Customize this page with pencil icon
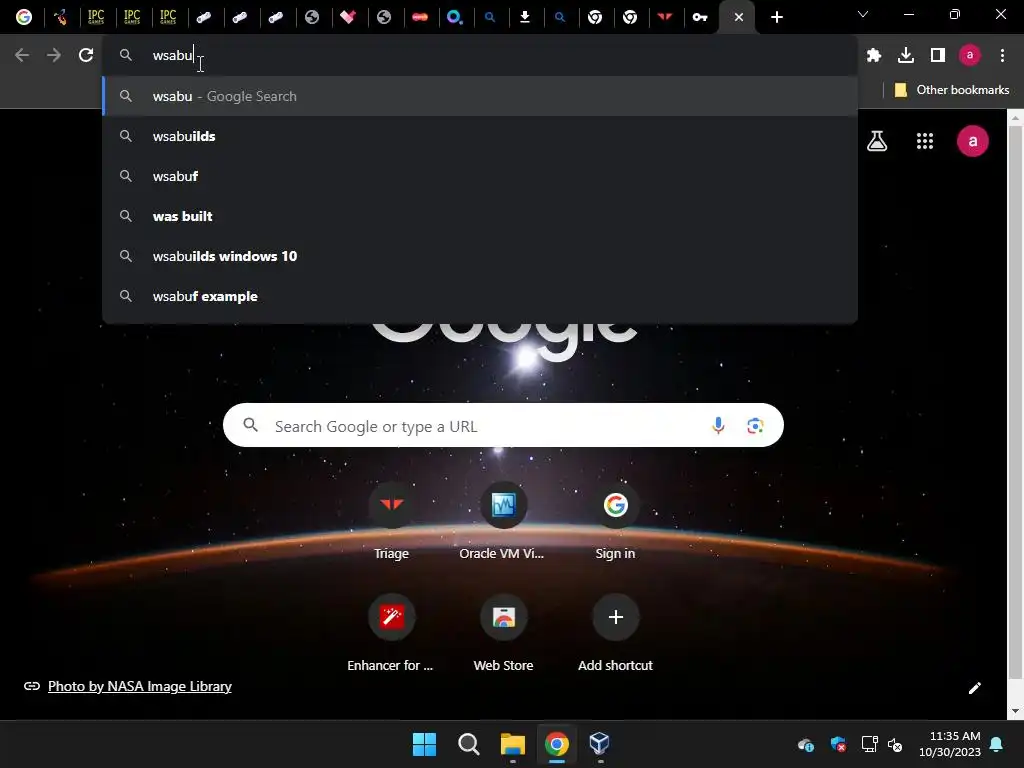The height and width of the screenshot is (768, 1024). click(974, 688)
